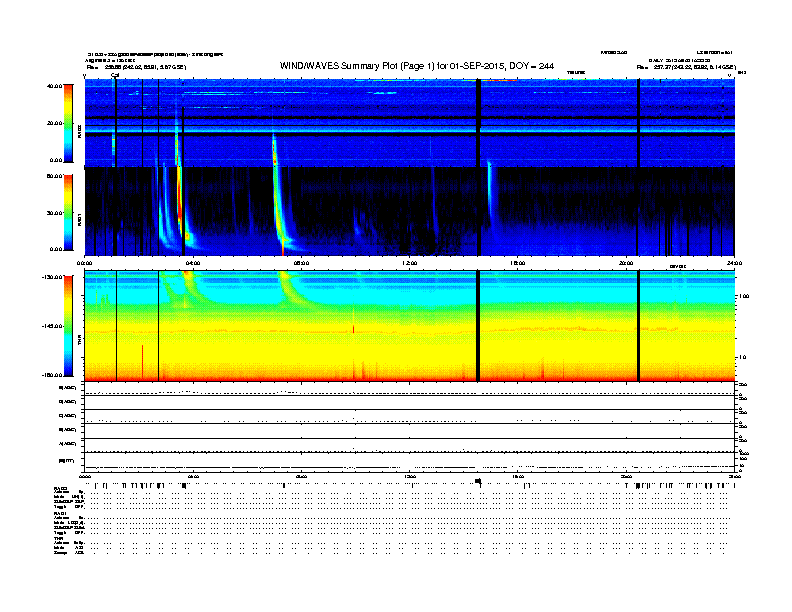Click the black data gap near 20:30 in TNR panel
Viewport: 792px width, 612px height.
(638, 326)
